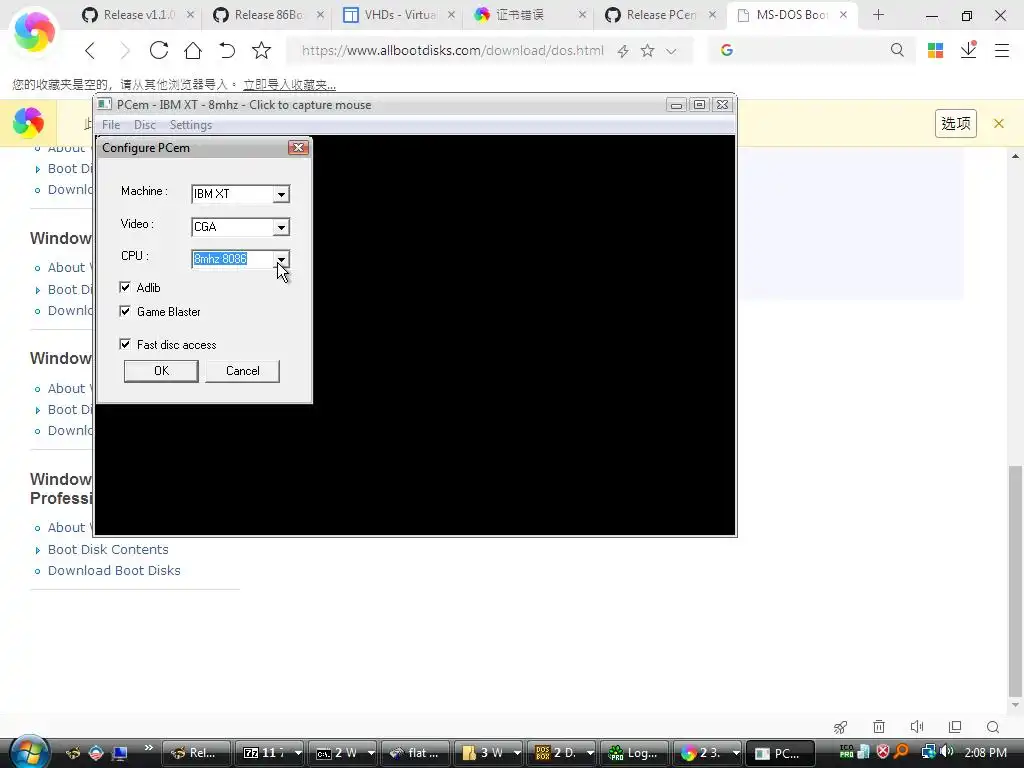Open the PCem Disc menu
Viewport: 1024px width, 768px height.
pyautogui.click(x=145, y=125)
